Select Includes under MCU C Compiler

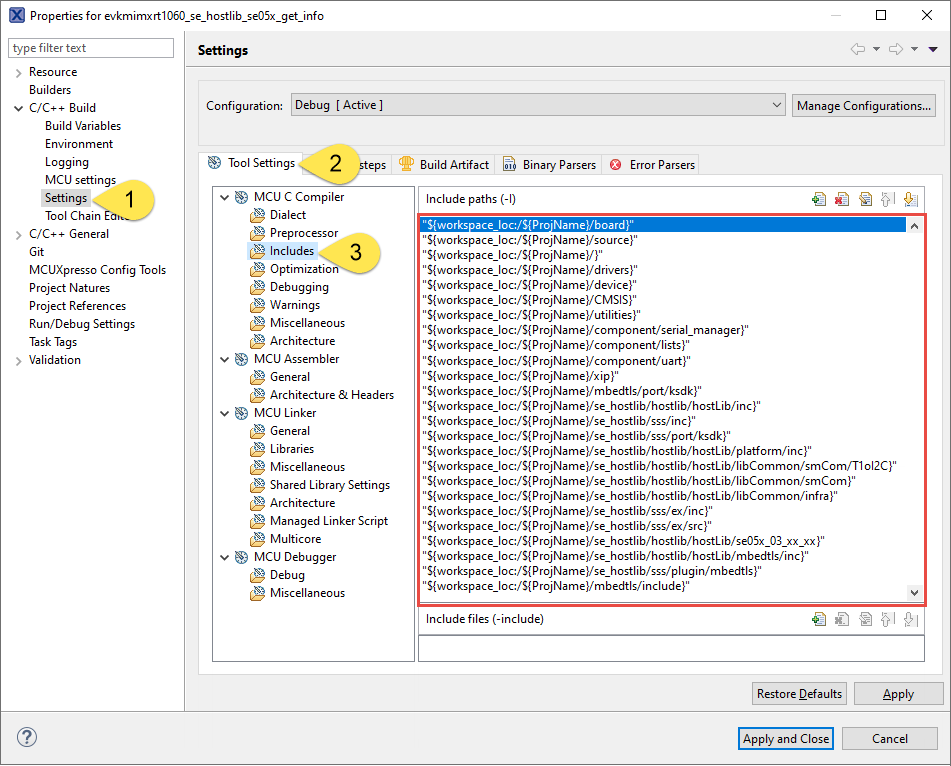point(291,251)
